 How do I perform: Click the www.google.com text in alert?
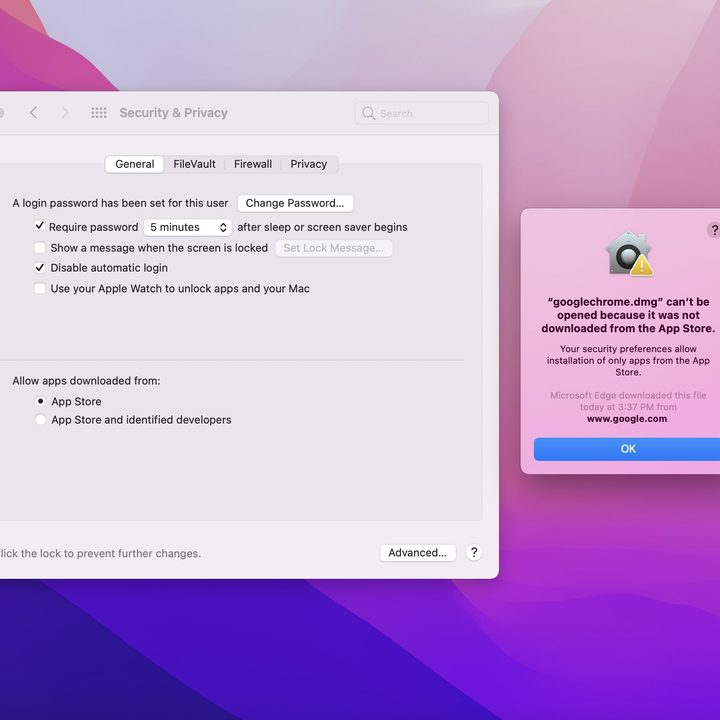627,419
